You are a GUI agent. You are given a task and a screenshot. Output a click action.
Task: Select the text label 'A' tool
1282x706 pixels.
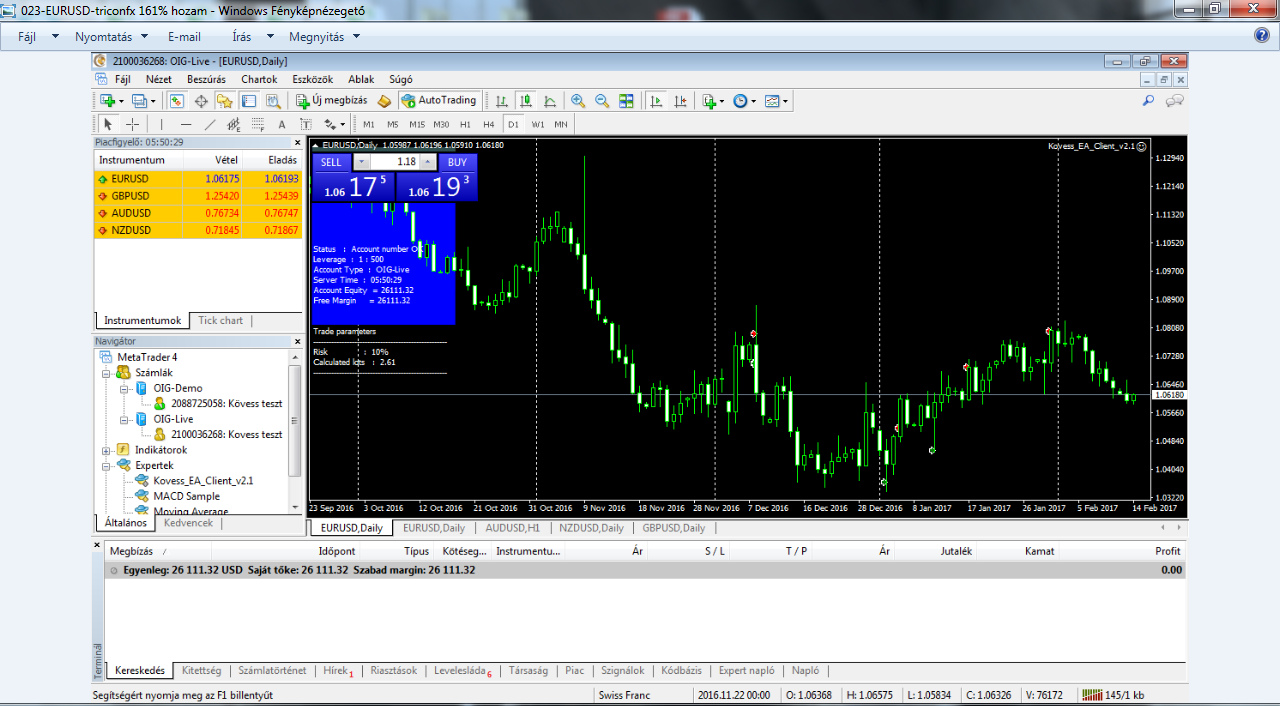point(281,125)
